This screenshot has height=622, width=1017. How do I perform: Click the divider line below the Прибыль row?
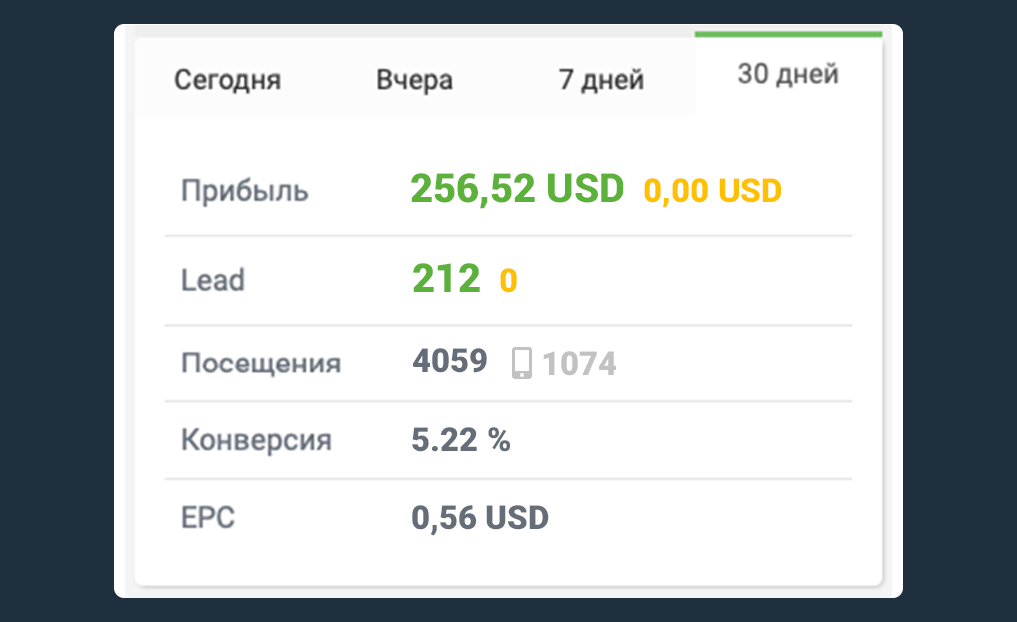(x=508, y=236)
